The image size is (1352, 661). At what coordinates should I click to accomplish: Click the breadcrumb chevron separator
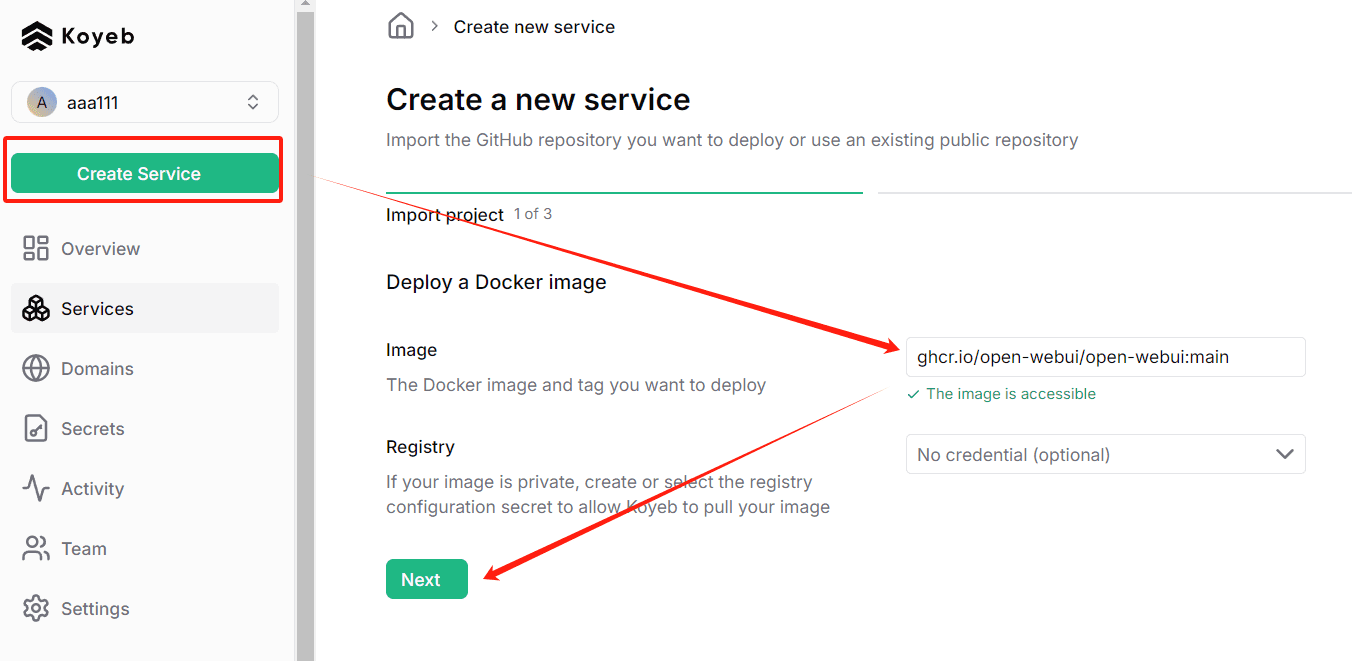tap(434, 26)
